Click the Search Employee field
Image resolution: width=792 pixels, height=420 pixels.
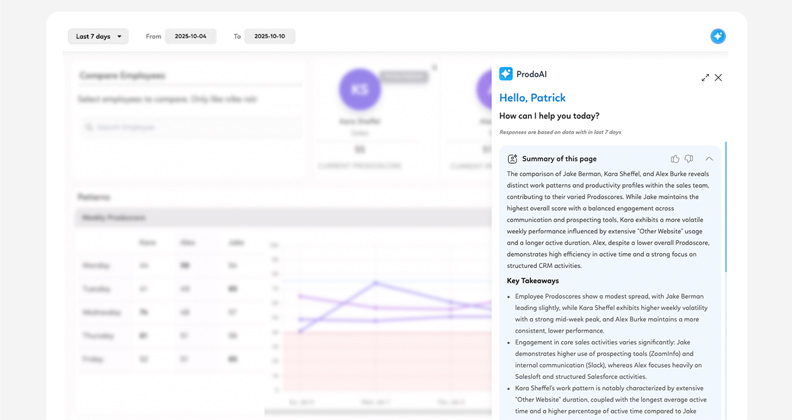point(191,127)
